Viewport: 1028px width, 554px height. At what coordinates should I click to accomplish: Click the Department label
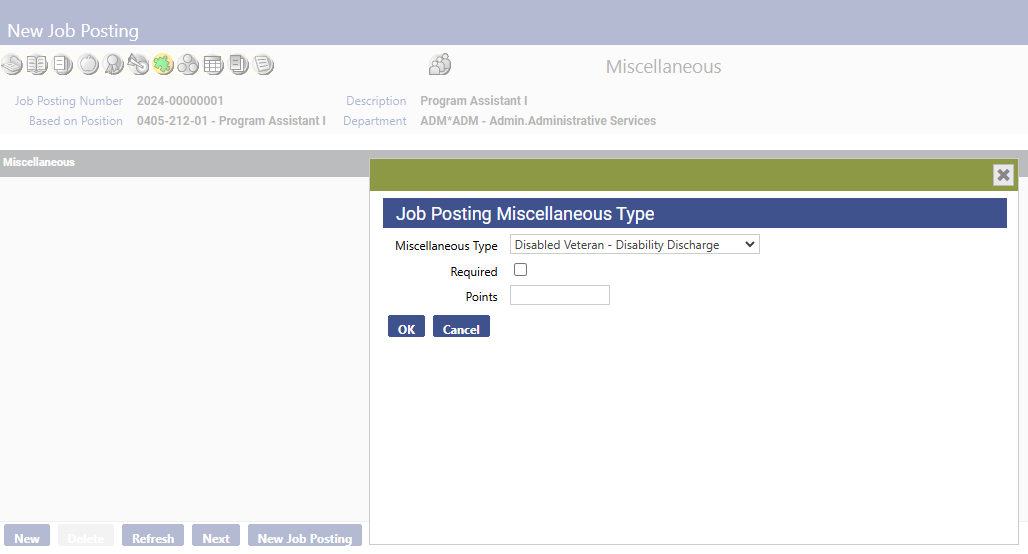pyautogui.click(x=374, y=121)
